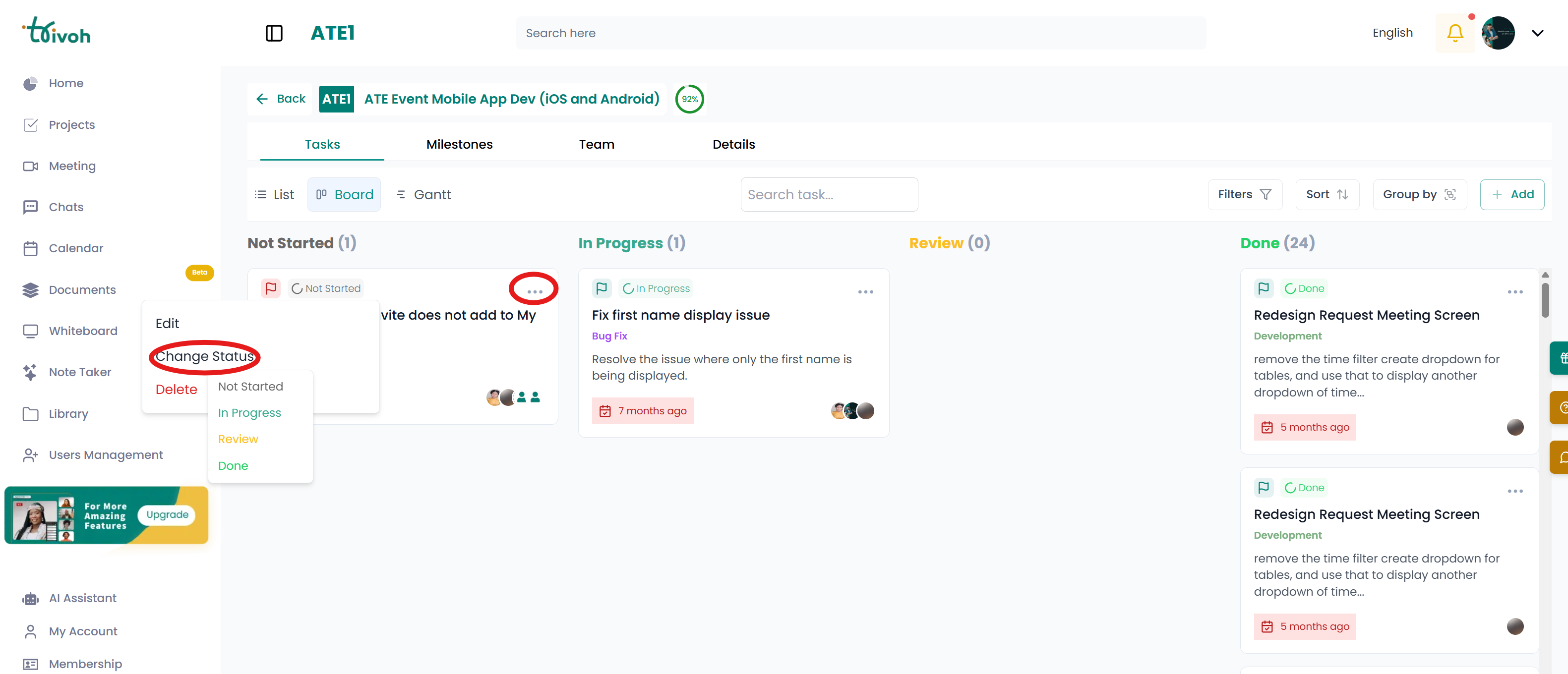Open the Group by dropdown
This screenshot has width=1568, height=674.
click(1419, 194)
